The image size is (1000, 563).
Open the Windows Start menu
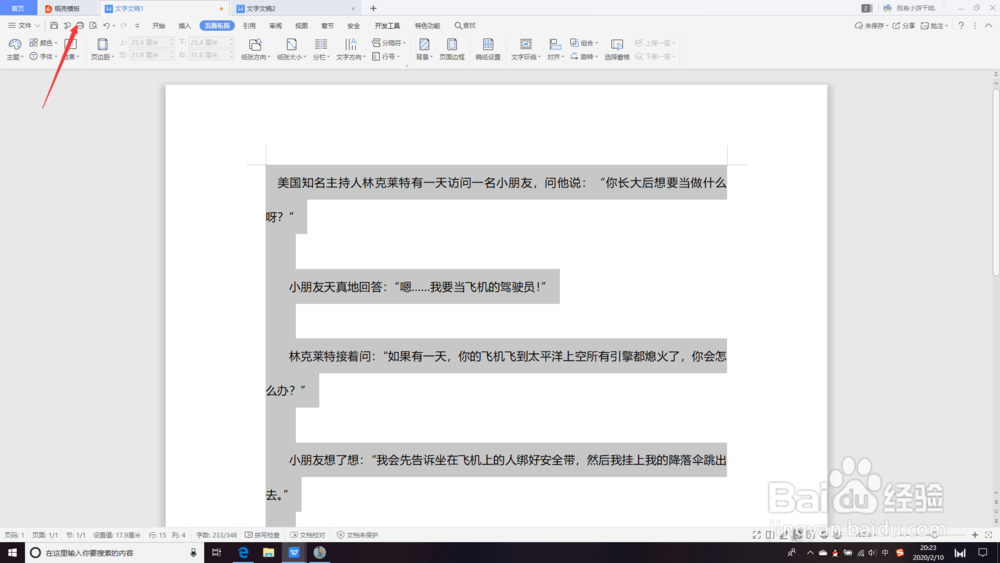(x=12, y=552)
